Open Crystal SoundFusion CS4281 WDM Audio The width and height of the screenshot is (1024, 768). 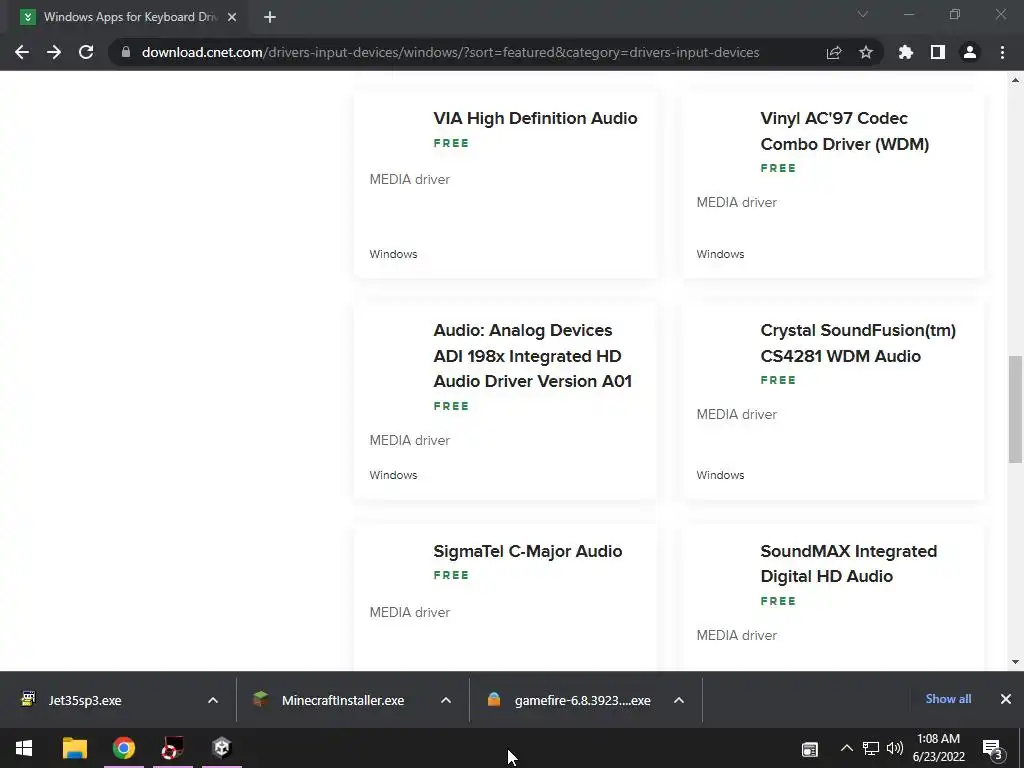tap(857, 343)
